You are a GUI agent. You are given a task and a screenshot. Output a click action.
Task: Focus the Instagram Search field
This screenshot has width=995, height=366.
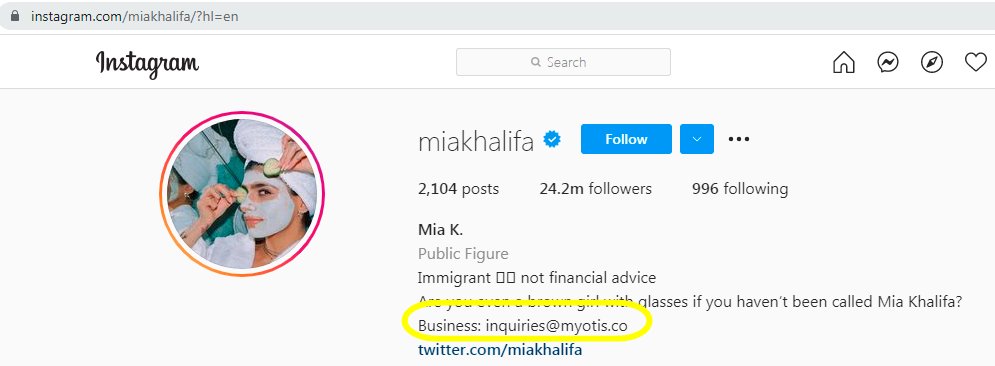(x=563, y=62)
